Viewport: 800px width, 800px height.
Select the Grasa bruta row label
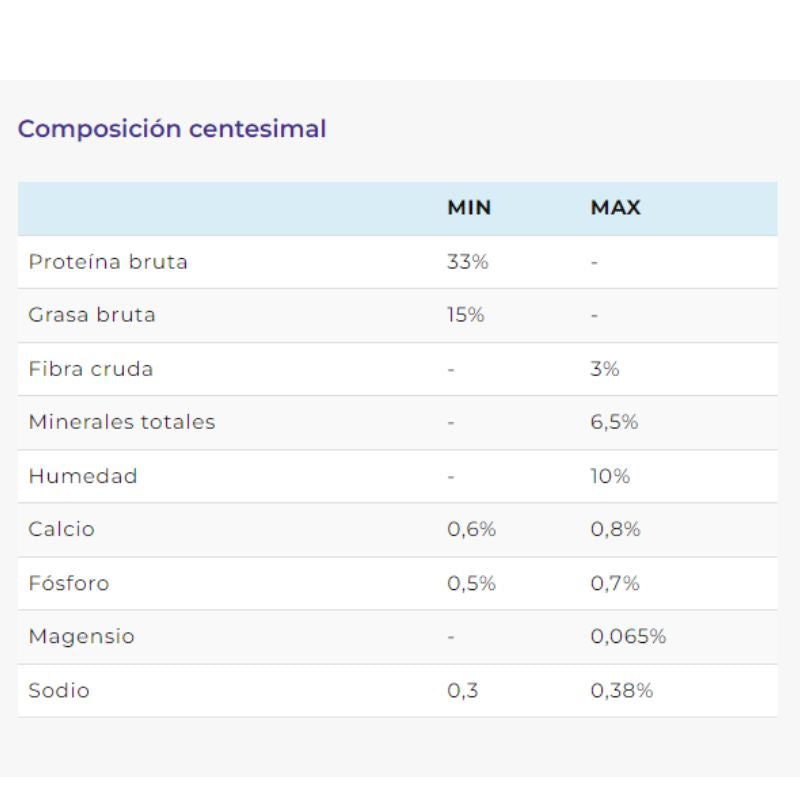coord(92,315)
